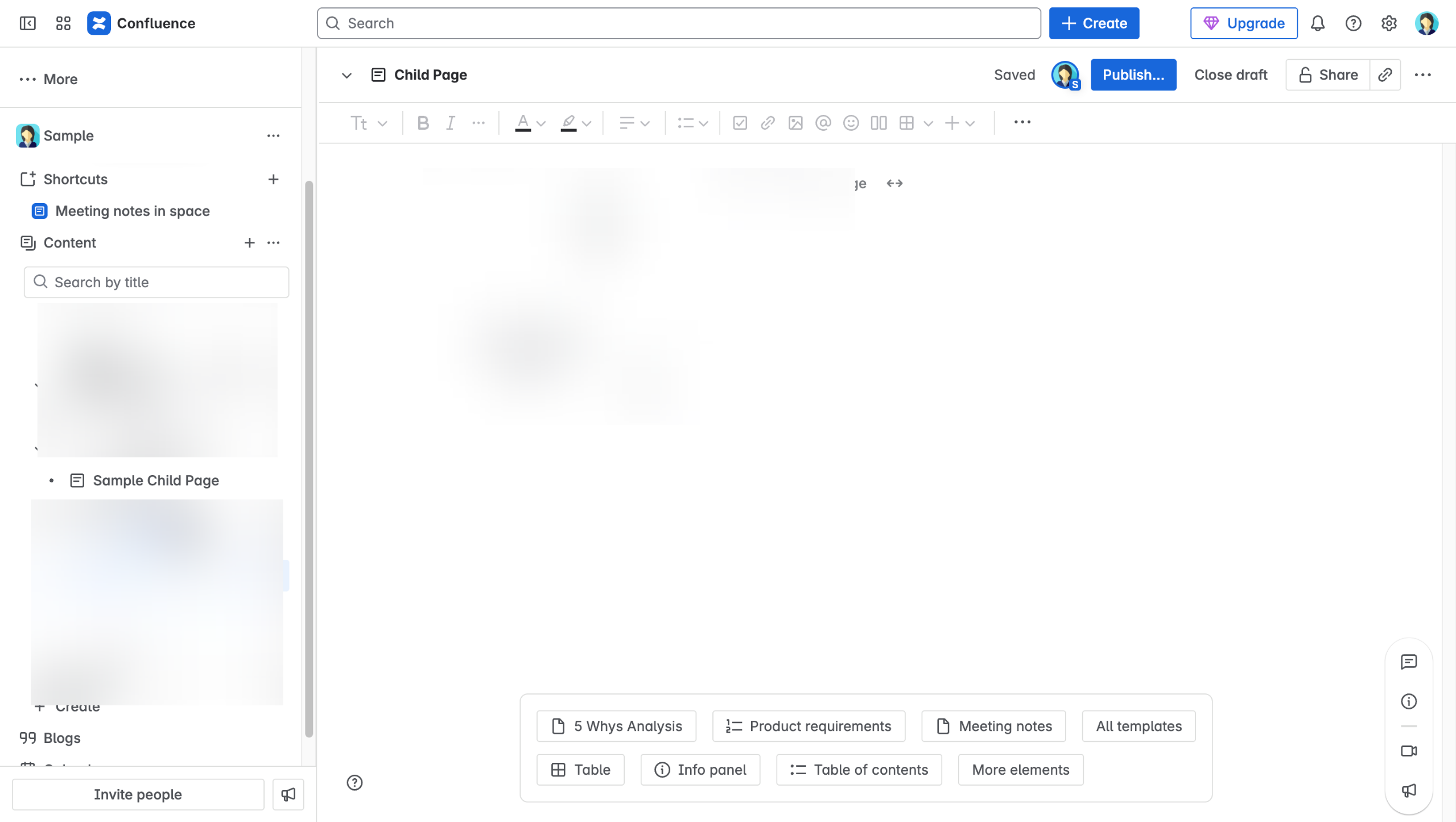Expand the bullet list options dropdown
Screen dimensions: 1456x822
[703, 123]
